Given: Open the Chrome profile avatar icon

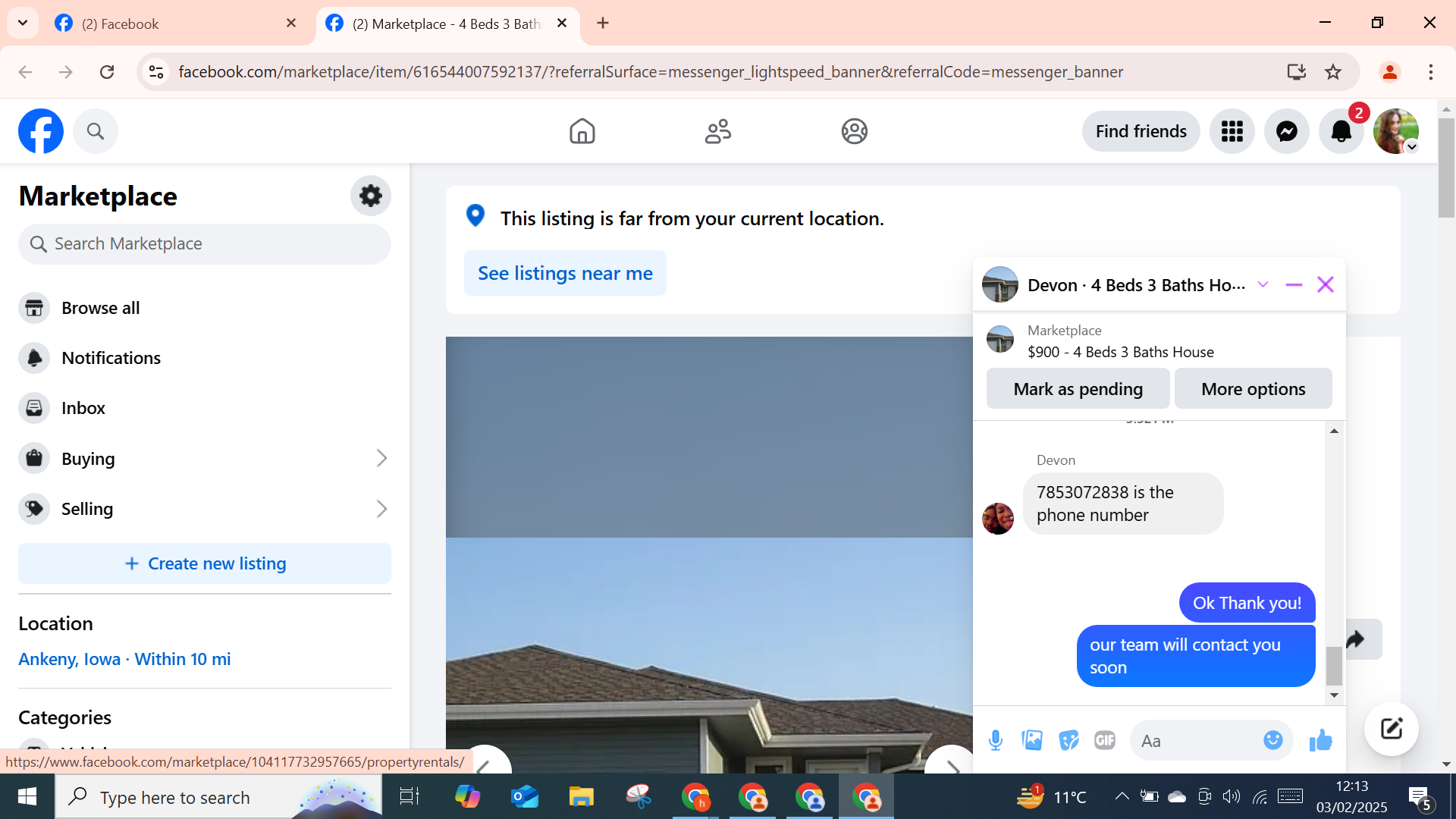Looking at the screenshot, I should 1390,72.
